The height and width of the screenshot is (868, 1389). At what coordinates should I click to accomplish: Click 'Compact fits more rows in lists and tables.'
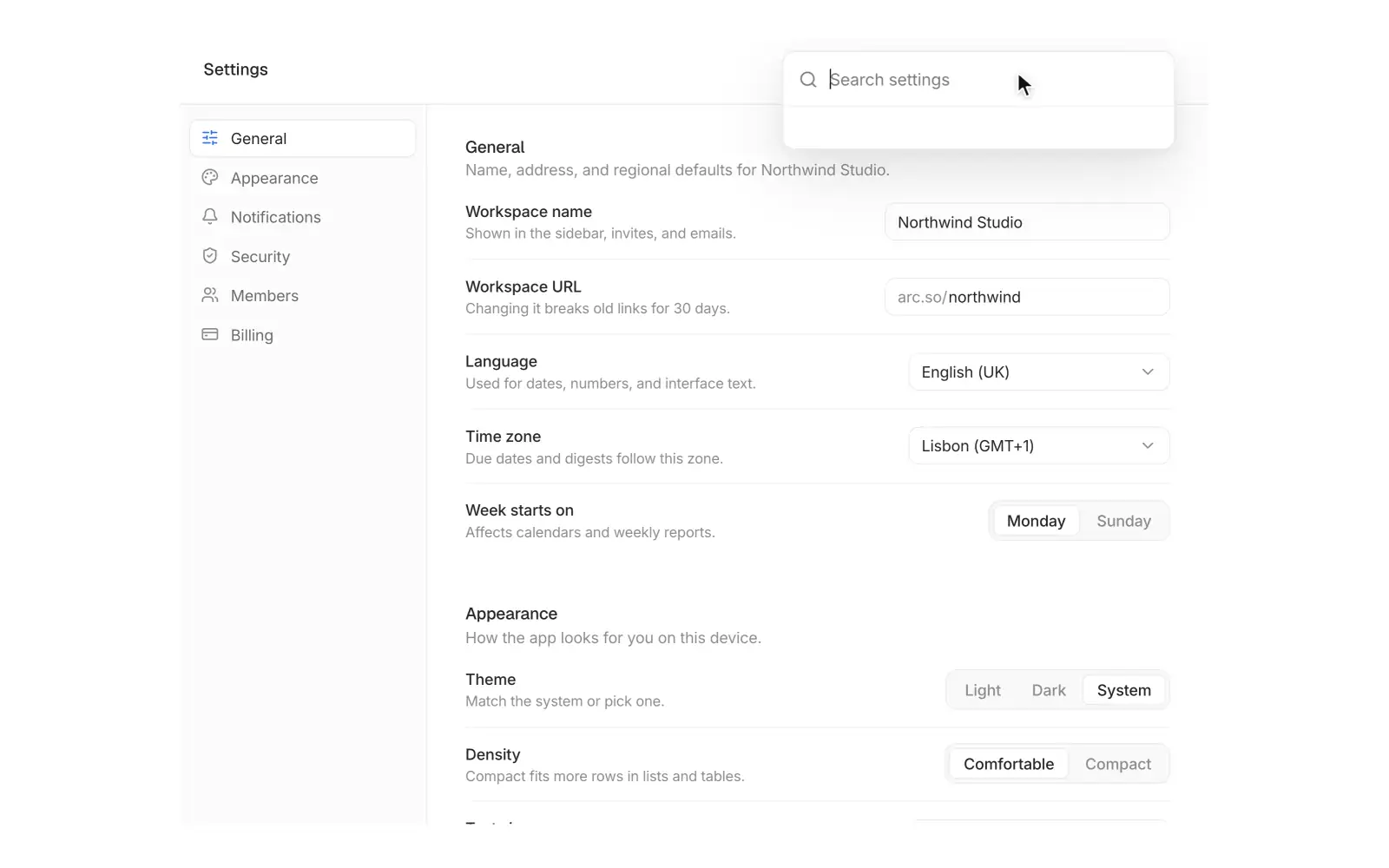point(605,776)
